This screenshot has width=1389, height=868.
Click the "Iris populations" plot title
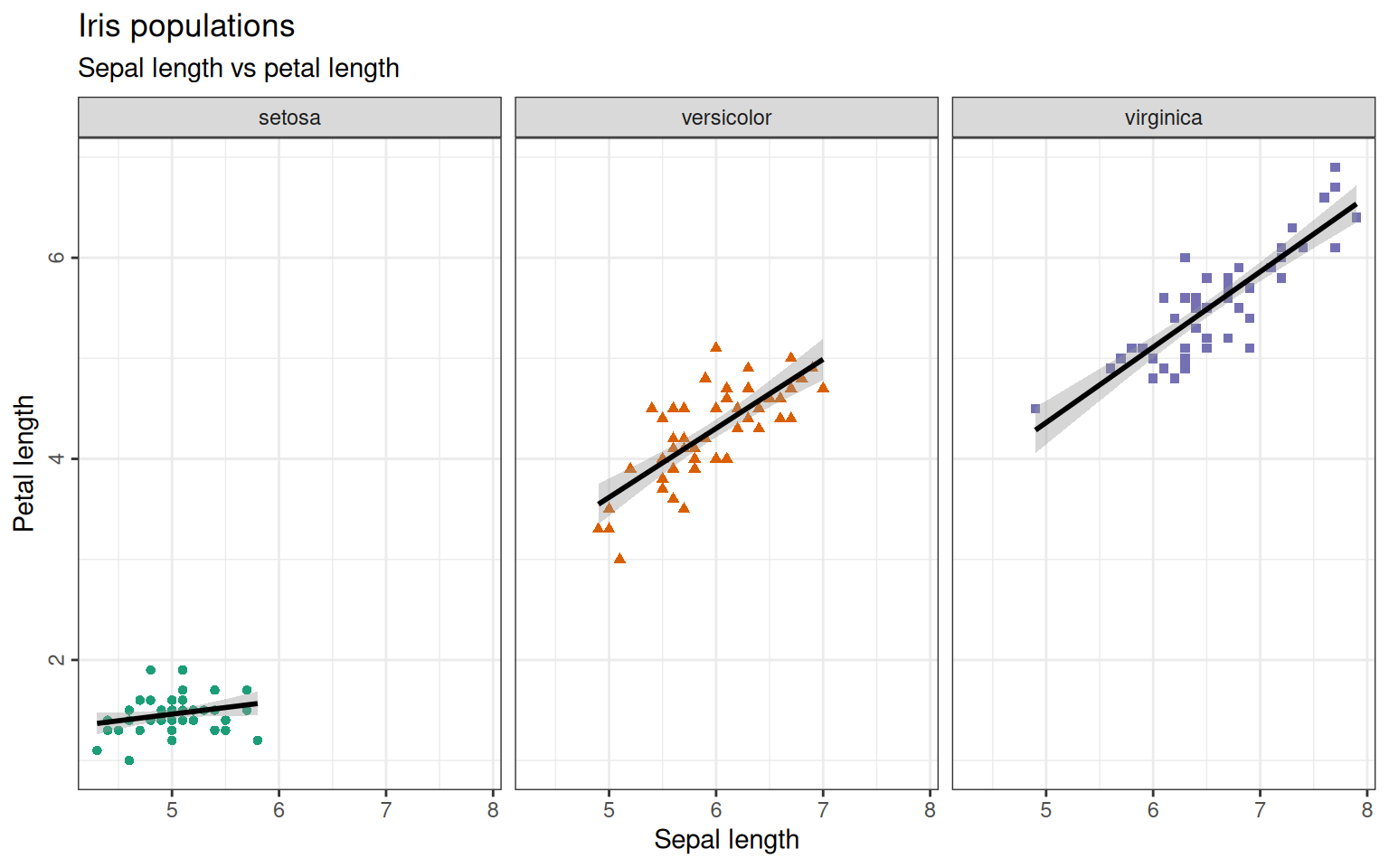(186, 26)
